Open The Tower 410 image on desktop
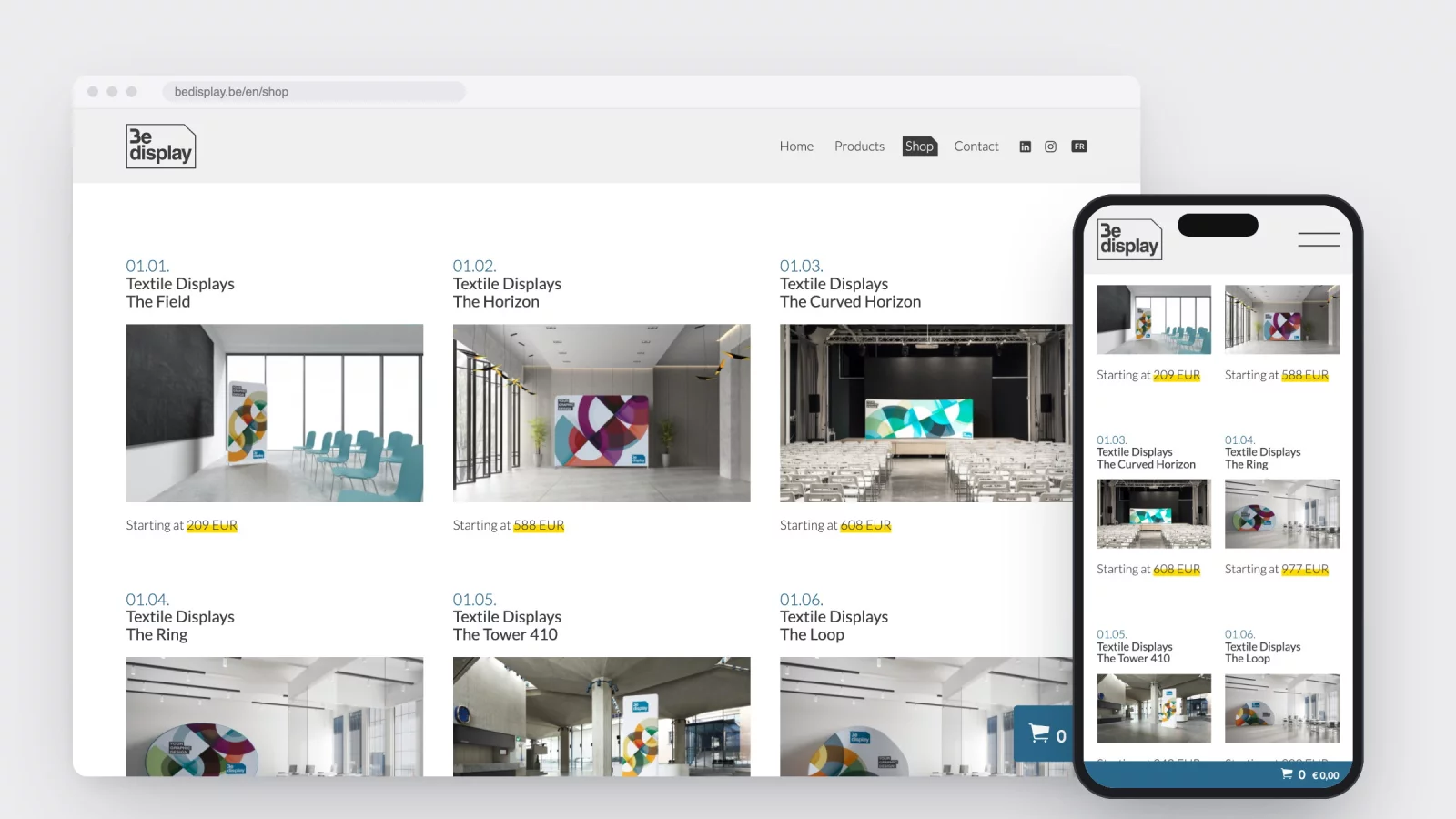This screenshot has width=1456, height=819. pyautogui.click(x=602, y=716)
